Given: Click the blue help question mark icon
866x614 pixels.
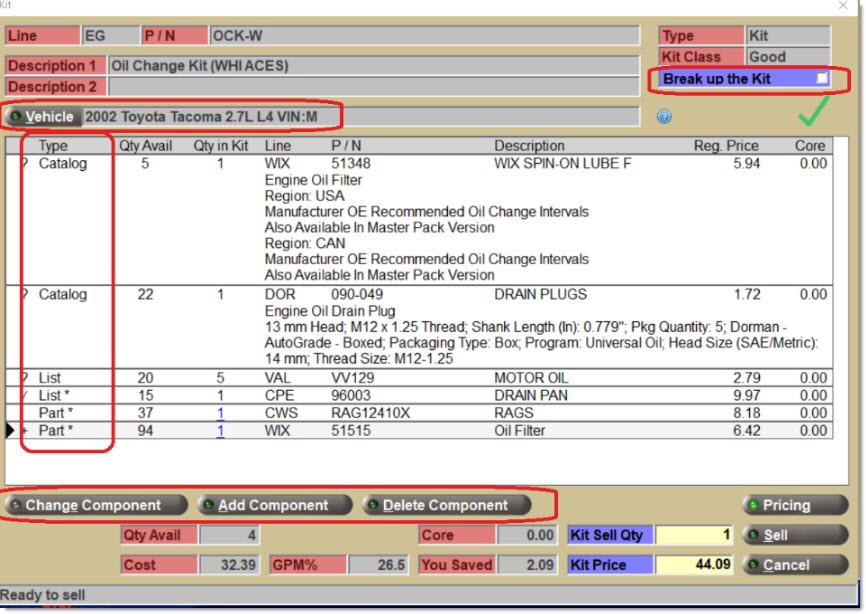Looking at the screenshot, I should pos(664,117).
